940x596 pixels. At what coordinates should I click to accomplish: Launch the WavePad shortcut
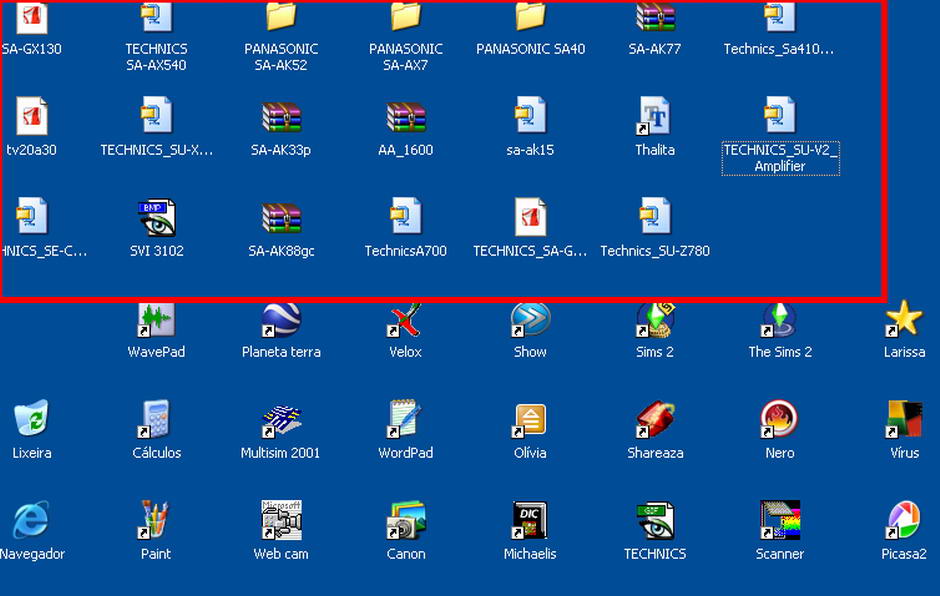156,320
